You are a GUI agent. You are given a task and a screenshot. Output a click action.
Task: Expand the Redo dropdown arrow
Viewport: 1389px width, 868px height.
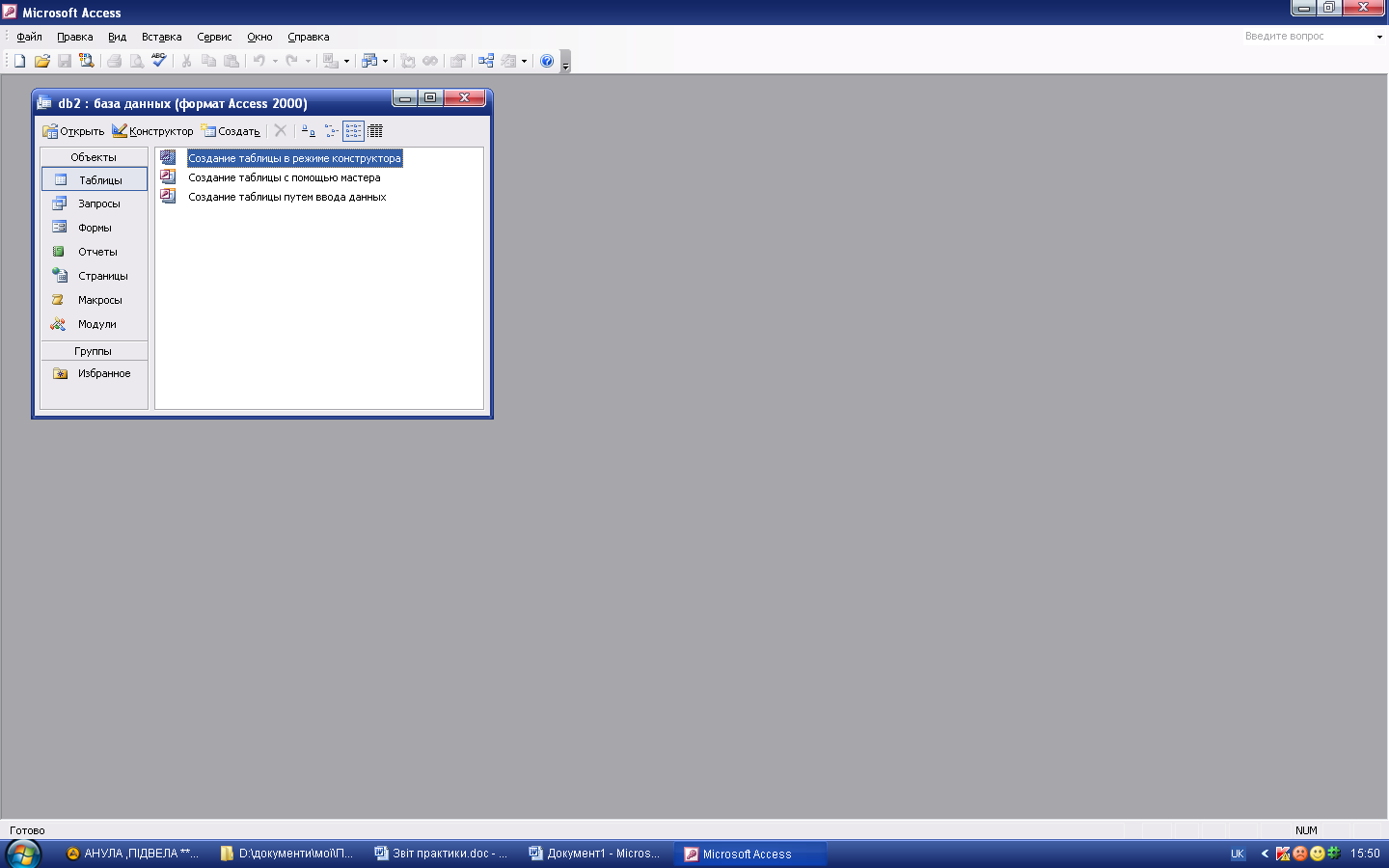(x=308, y=61)
